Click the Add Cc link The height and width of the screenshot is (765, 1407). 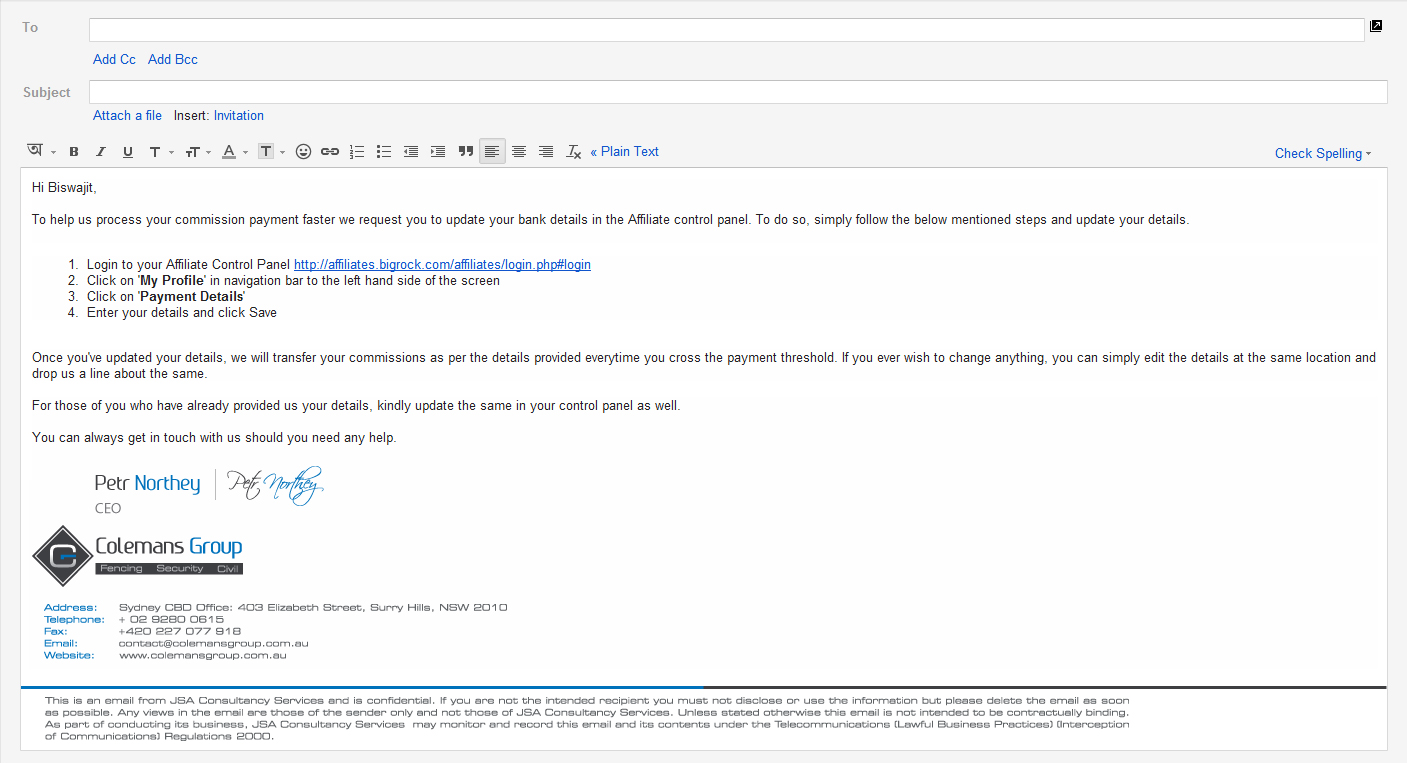pyautogui.click(x=114, y=59)
